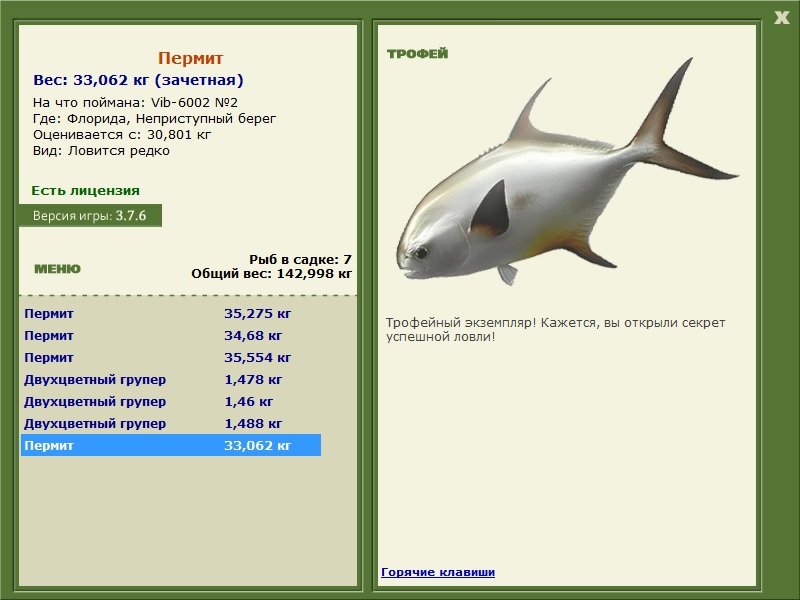The width and height of the screenshot is (800, 600).
Task: Click the highlighted Пермит 33,062 кг row
Action: 170,445
